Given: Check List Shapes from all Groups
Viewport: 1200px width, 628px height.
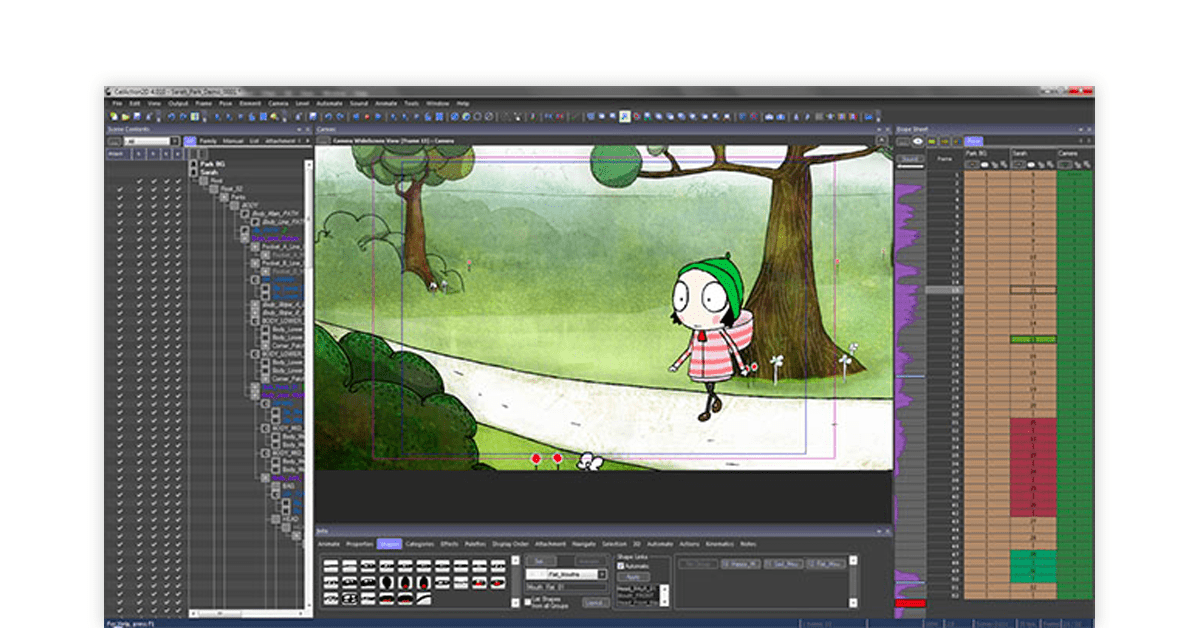Looking at the screenshot, I should (x=527, y=600).
